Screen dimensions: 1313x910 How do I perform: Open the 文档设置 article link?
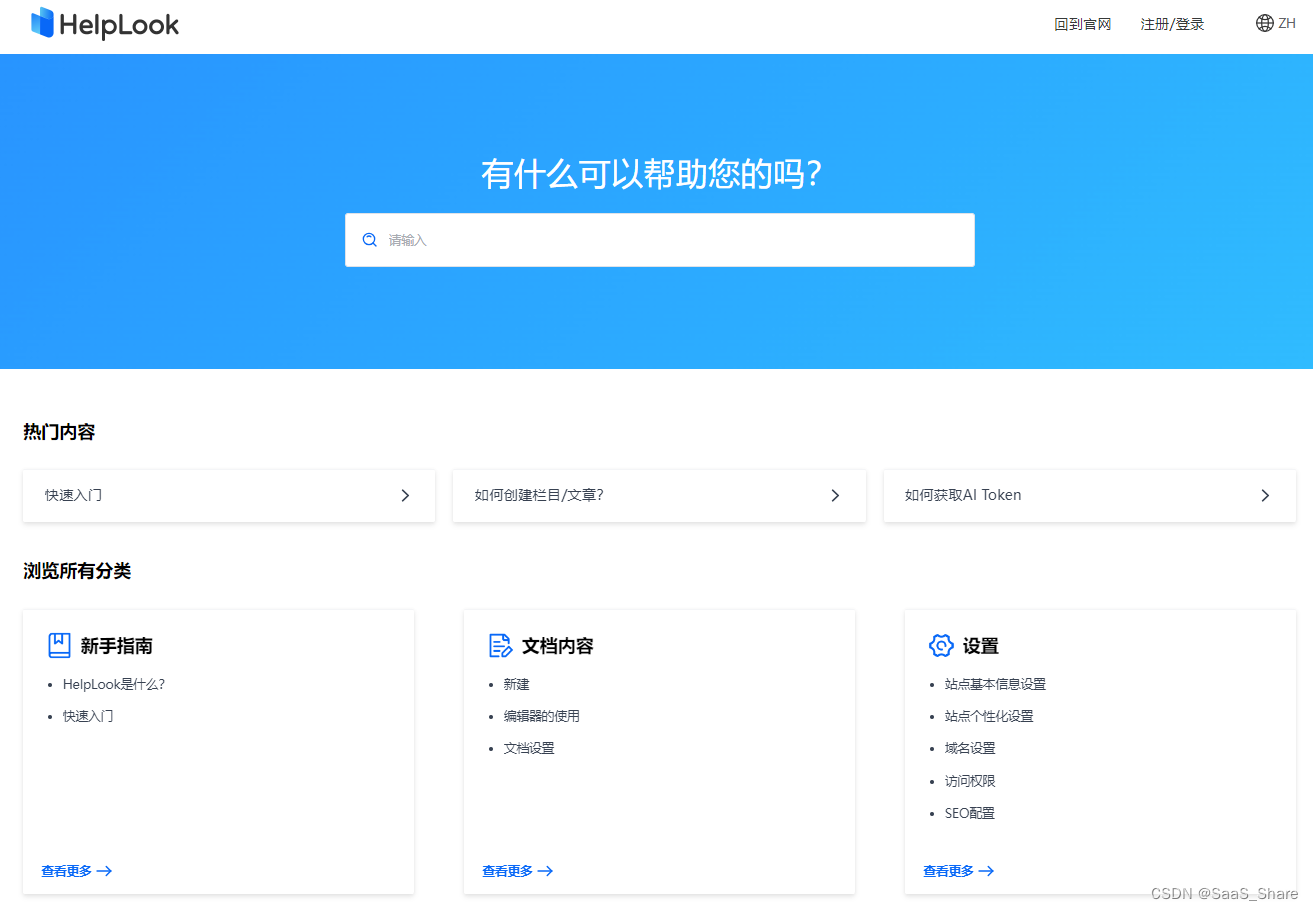coord(529,749)
